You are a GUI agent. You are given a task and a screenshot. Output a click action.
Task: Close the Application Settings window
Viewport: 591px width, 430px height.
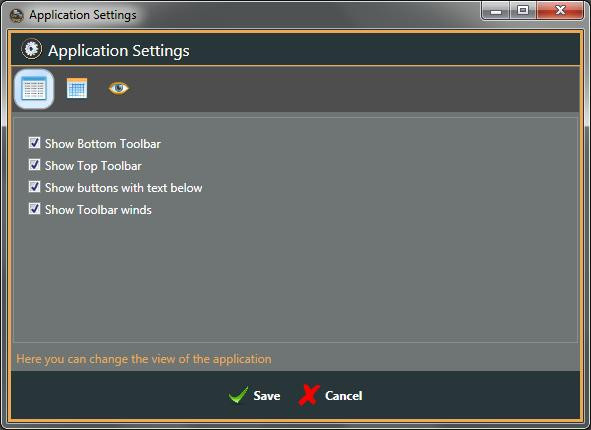[x=560, y=11]
